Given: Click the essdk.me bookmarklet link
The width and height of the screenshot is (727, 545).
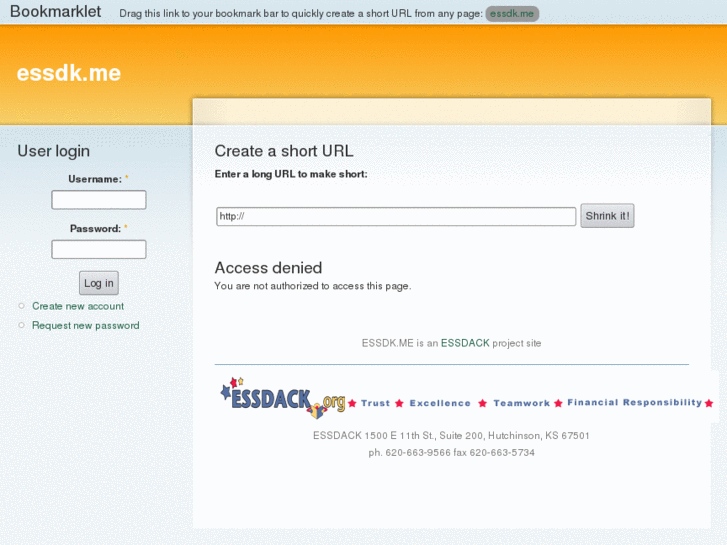Looking at the screenshot, I should pyautogui.click(x=512, y=13).
